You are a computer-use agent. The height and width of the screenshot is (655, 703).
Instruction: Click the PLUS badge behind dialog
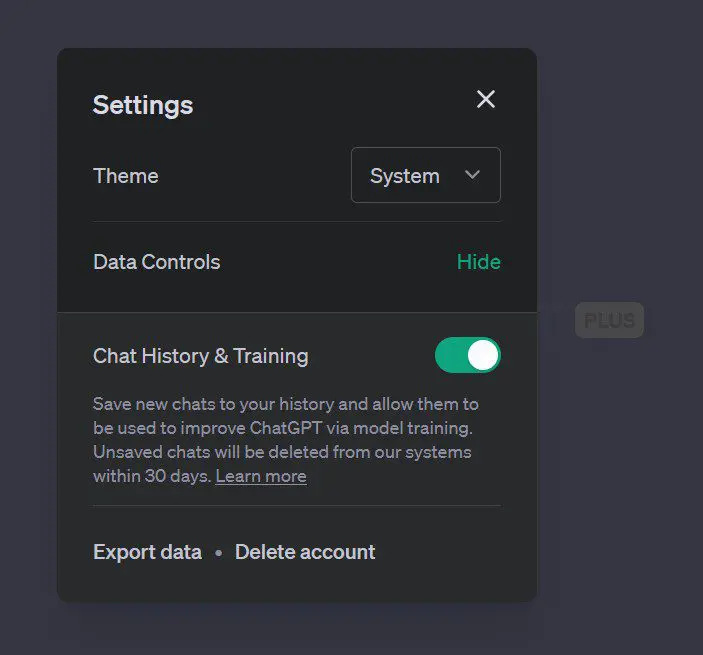(609, 320)
